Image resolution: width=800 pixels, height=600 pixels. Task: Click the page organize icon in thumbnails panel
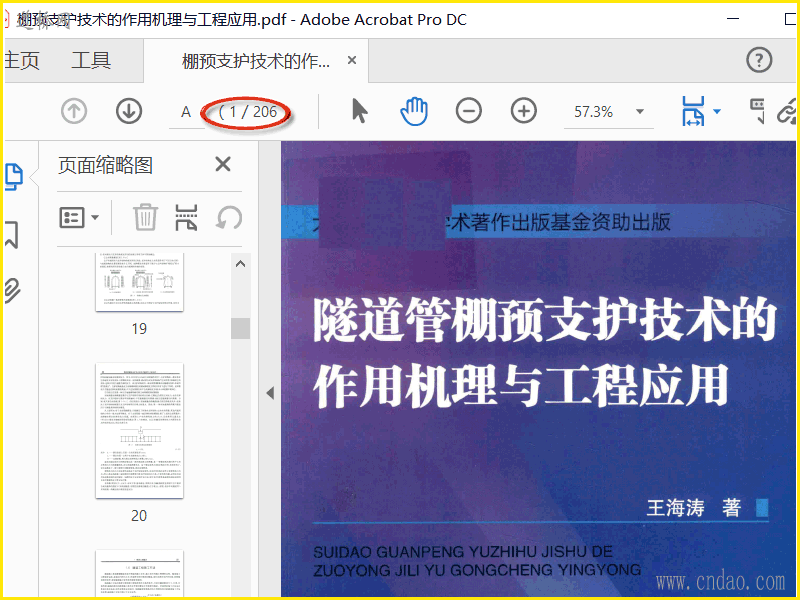coord(186,218)
